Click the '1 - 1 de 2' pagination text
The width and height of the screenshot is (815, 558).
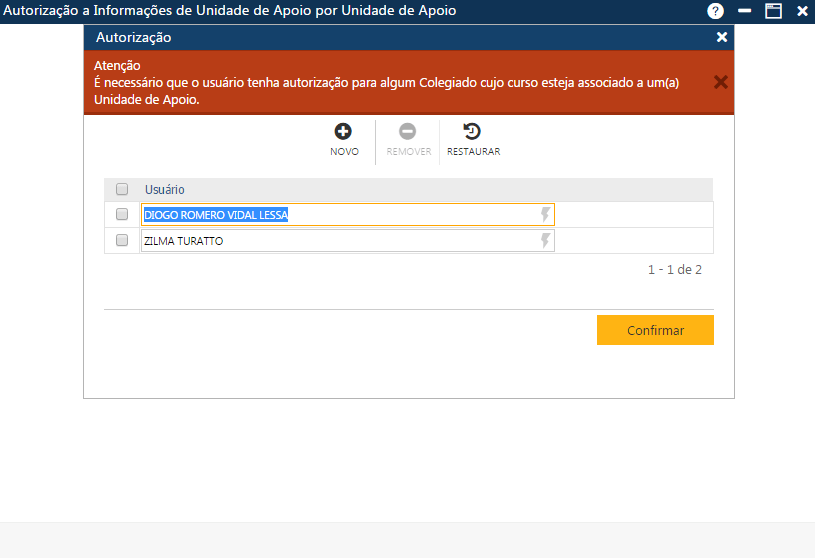tap(674, 270)
